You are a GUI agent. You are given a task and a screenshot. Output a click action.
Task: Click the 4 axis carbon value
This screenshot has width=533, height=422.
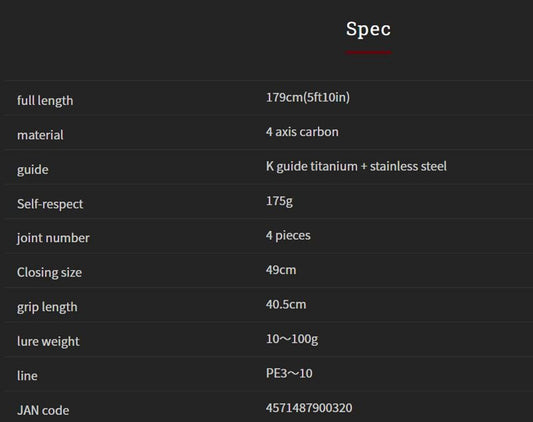pyautogui.click(x=302, y=132)
